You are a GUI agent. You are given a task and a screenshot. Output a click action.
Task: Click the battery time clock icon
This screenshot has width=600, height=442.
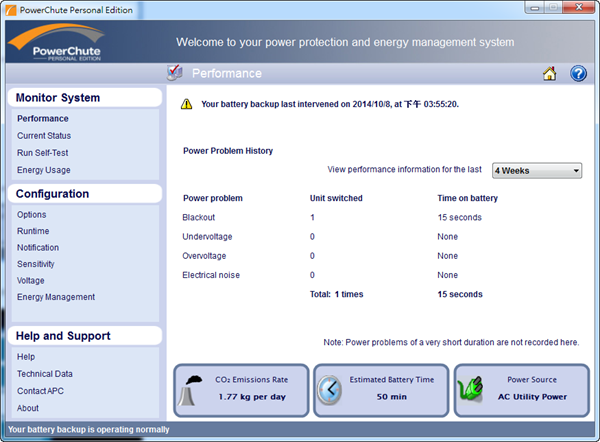[x=331, y=390]
